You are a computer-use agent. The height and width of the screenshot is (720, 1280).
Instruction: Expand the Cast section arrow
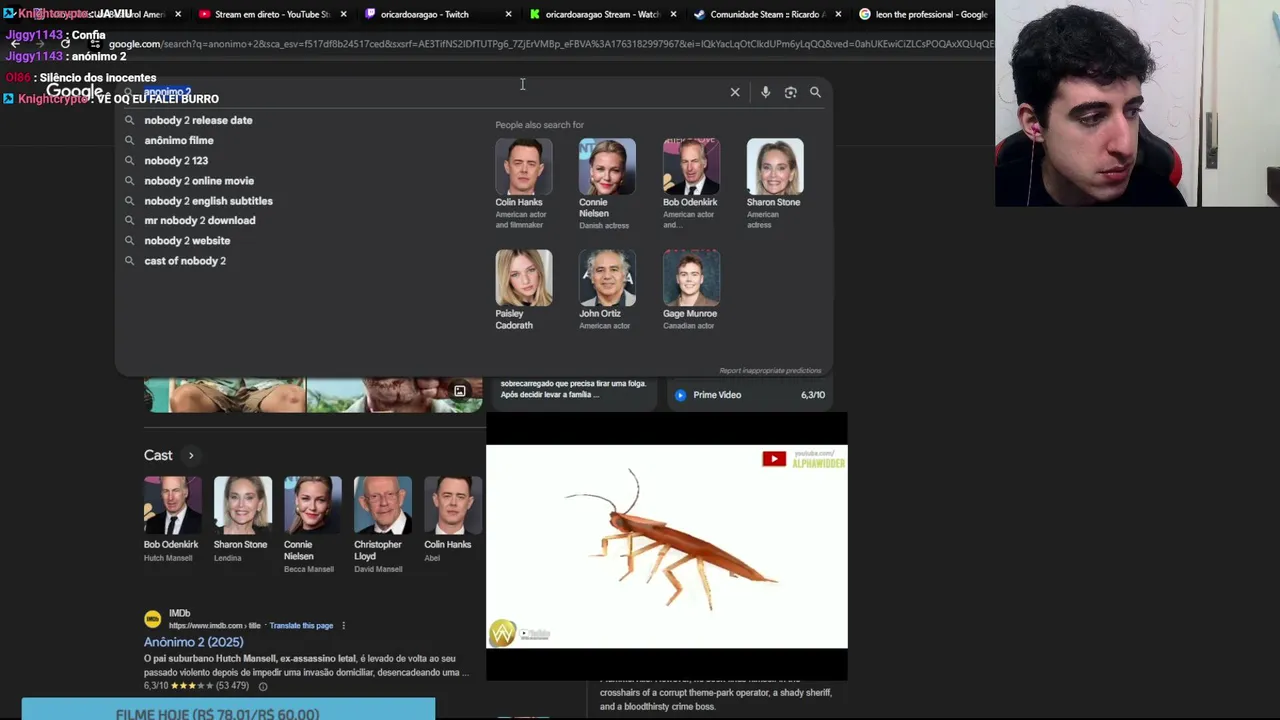[191, 455]
